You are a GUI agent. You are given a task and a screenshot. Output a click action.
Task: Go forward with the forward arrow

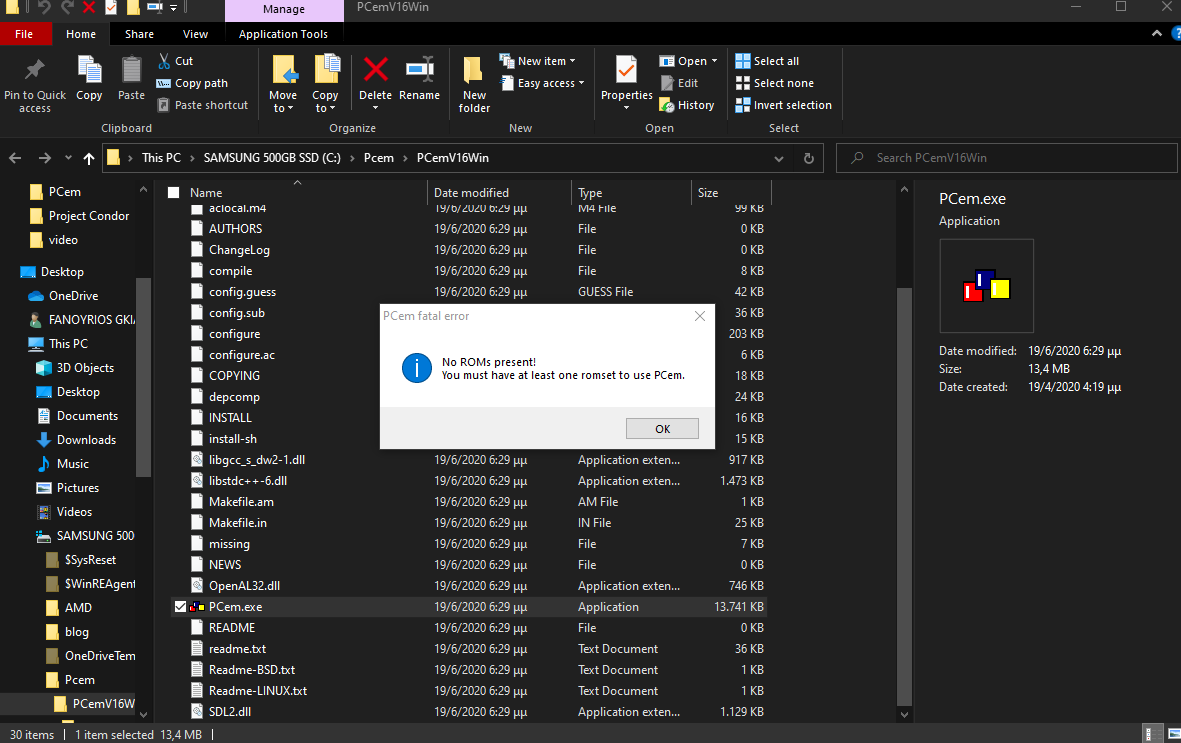pyautogui.click(x=44, y=158)
